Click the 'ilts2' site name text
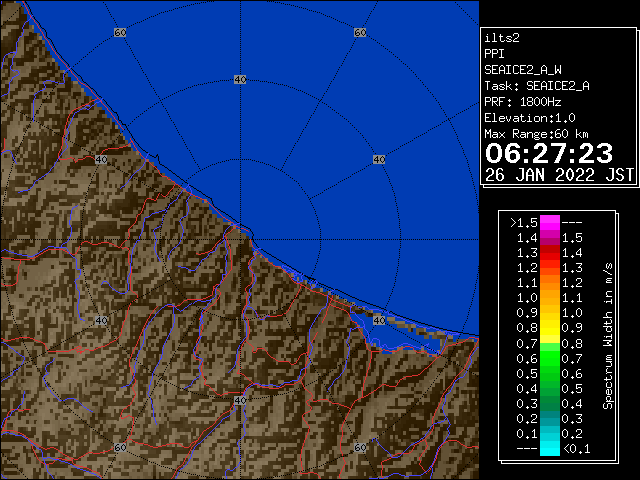This screenshot has width=640, height=480. [x=502, y=38]
